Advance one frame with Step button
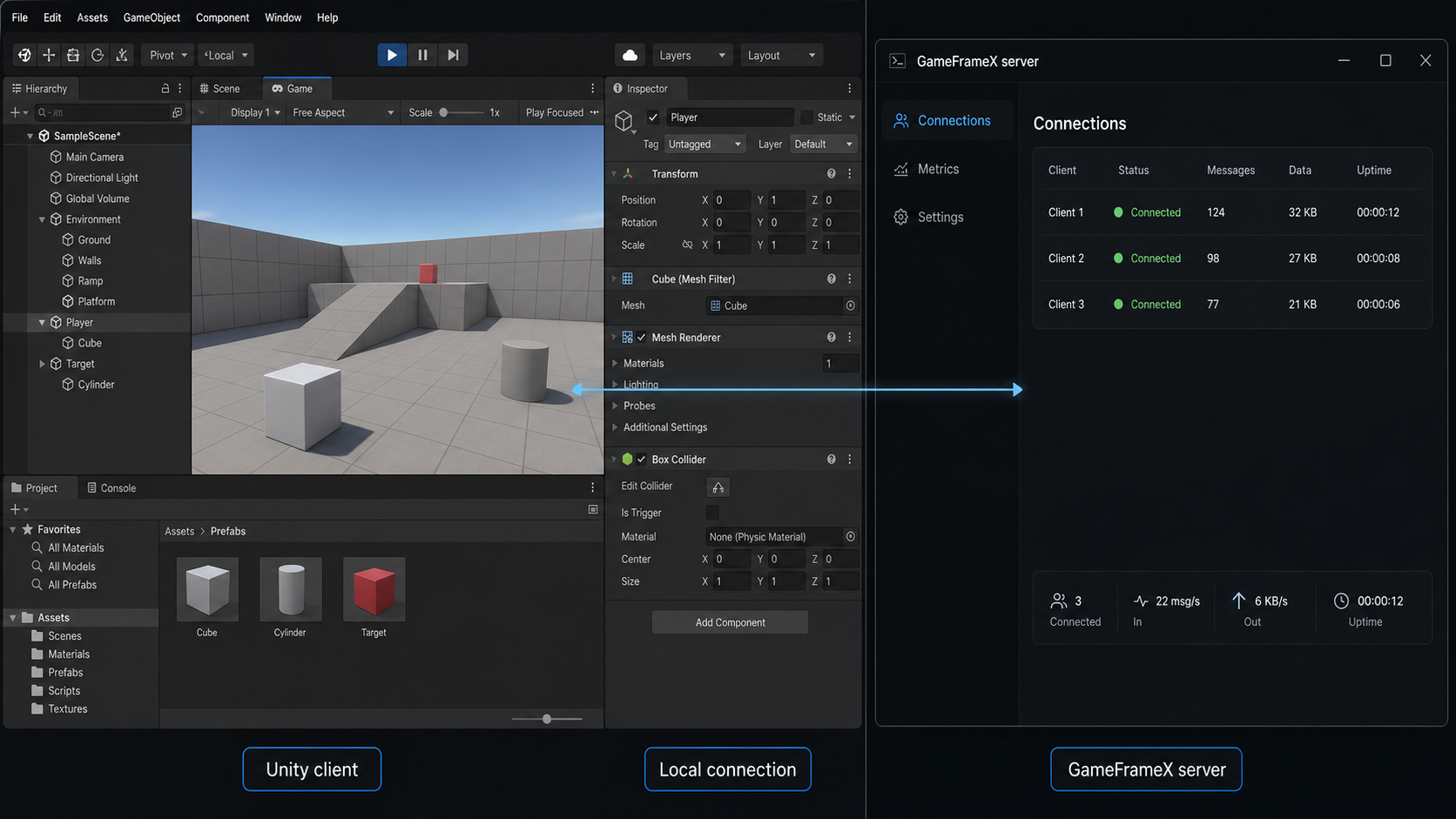The width and height of the screenshot is (1456, 819). pos(453,55)
